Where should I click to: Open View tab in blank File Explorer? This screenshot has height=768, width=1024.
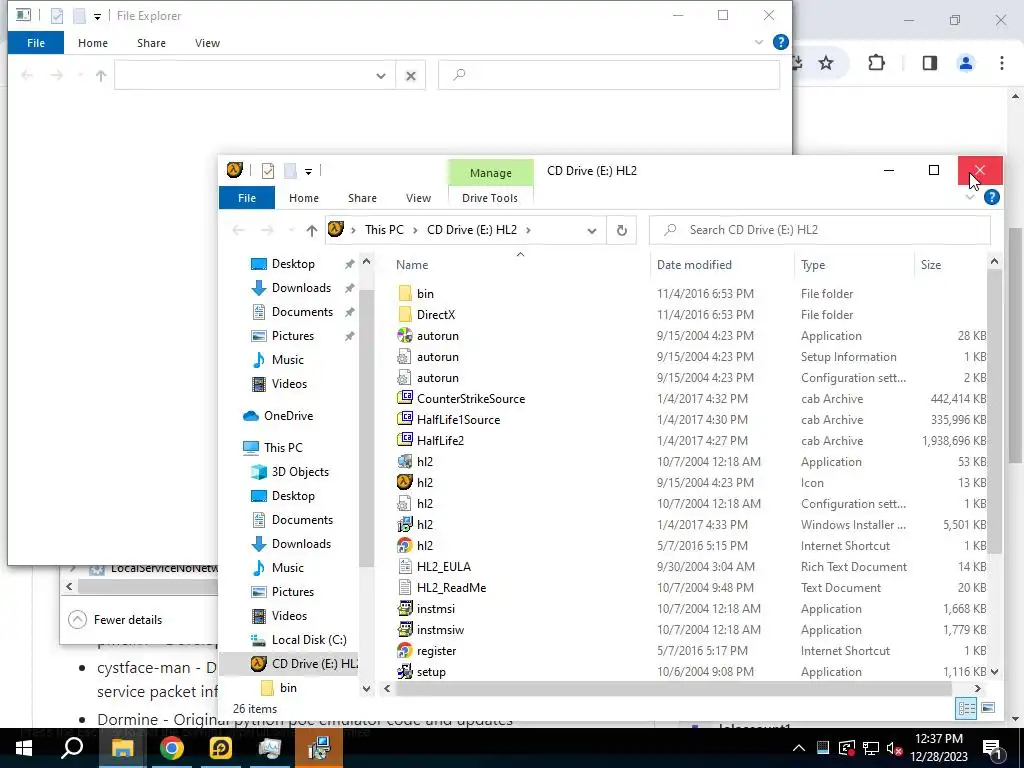(x=207, y=43)
